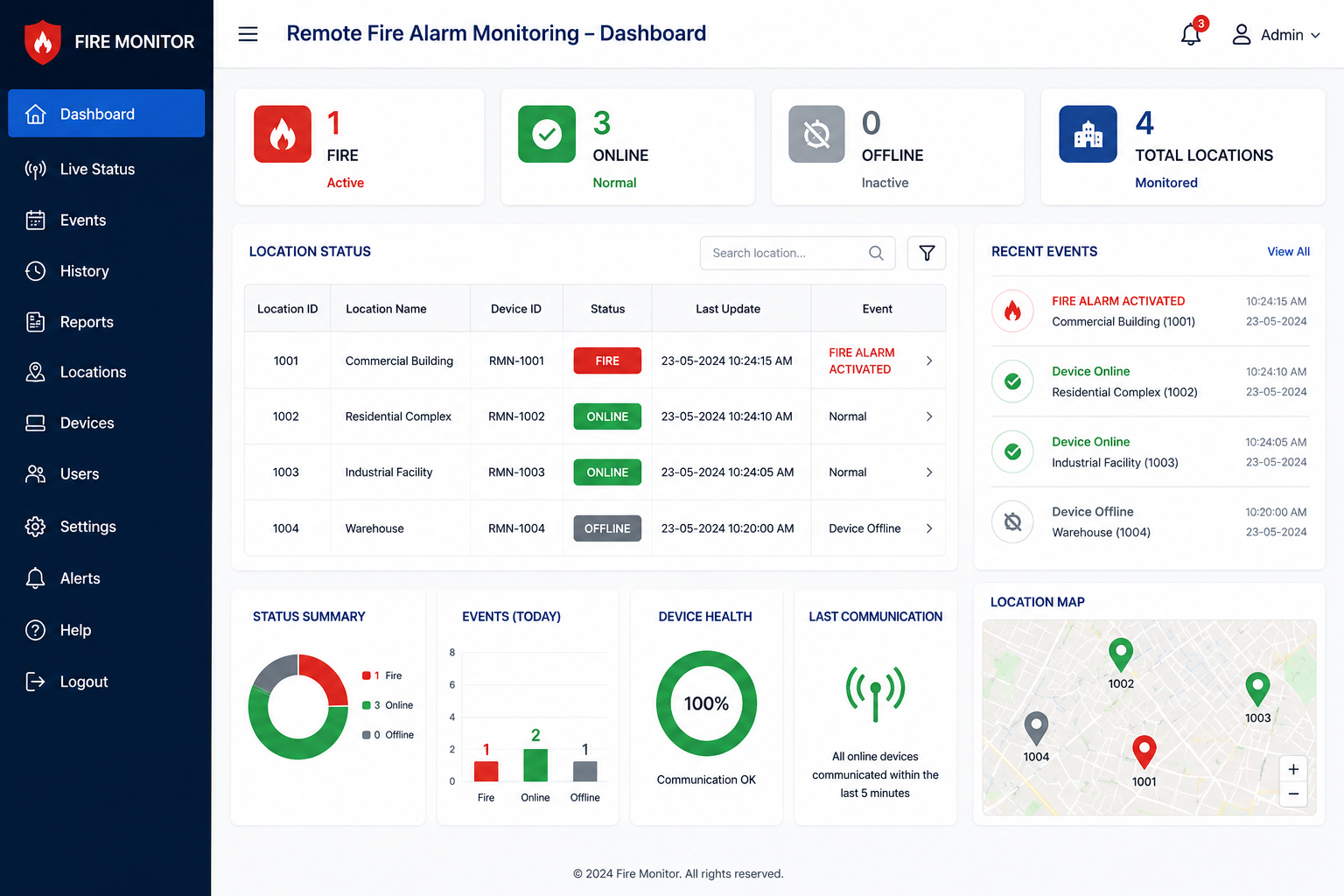Click Warehouse device offline event icon
1344x896 pixels.
click(1012, 521)
